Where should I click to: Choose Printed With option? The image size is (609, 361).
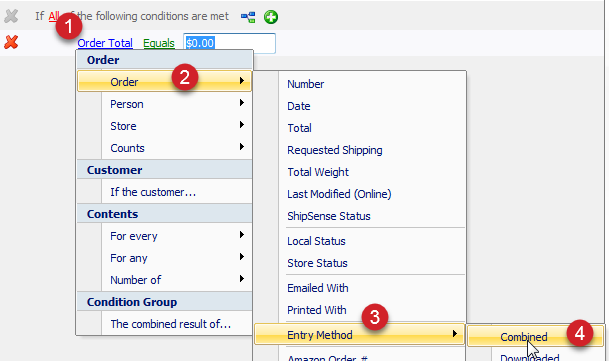coord(317,310)
